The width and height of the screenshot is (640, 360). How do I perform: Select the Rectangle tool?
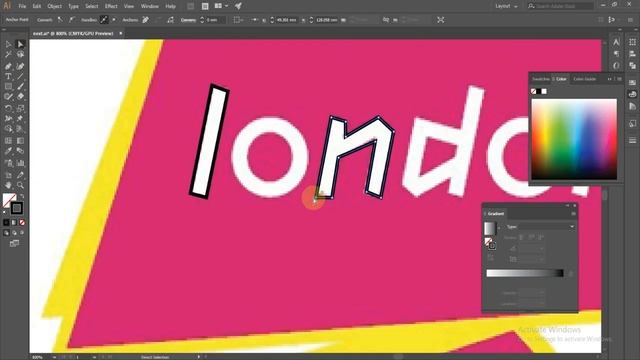(x=8, y=87)
